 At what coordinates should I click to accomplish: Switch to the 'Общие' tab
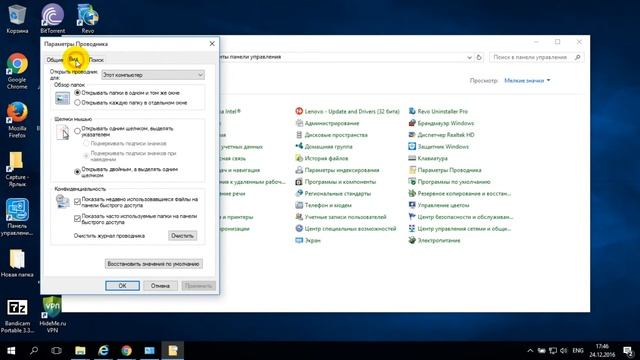[x=55, y=60]
